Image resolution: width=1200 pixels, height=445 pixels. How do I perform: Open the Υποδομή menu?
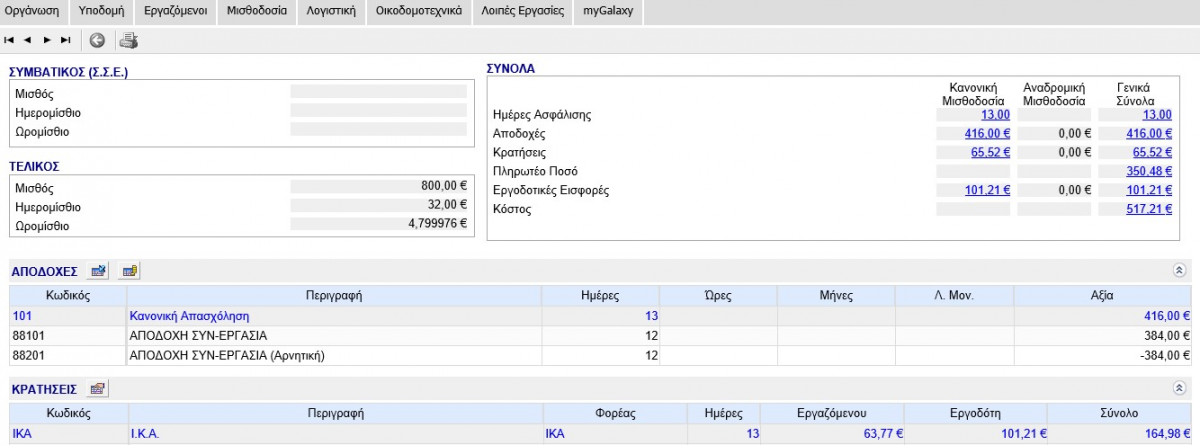pos(101,12)
